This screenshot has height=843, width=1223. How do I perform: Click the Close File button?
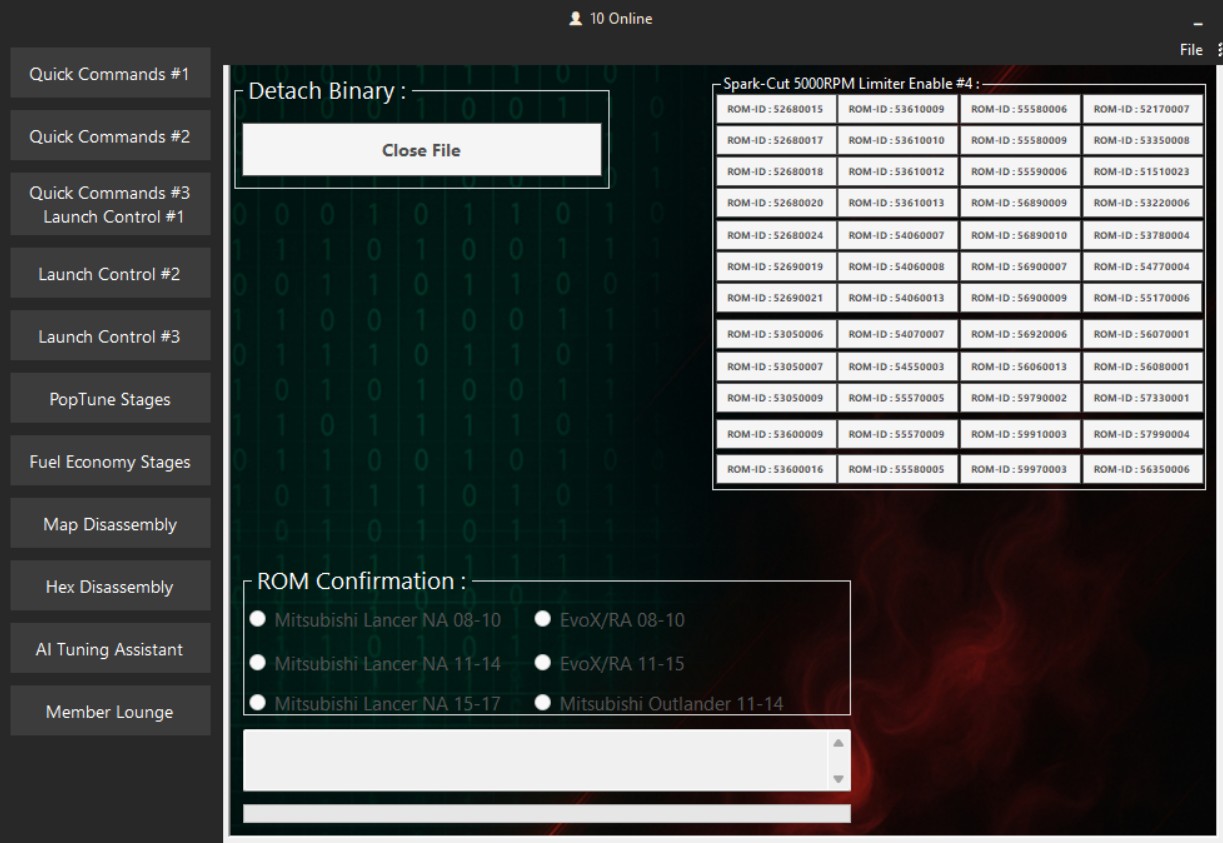pos(422,150)
